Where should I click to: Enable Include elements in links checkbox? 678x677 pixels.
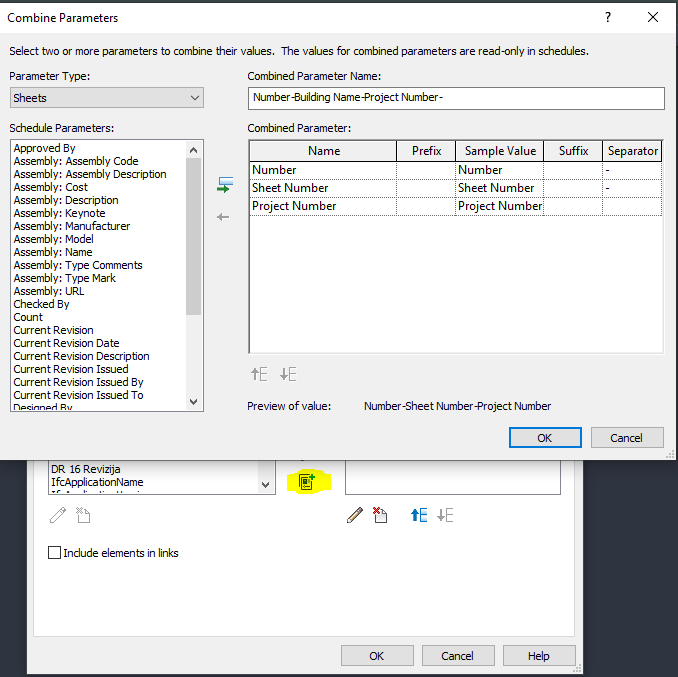click(54, 552)
